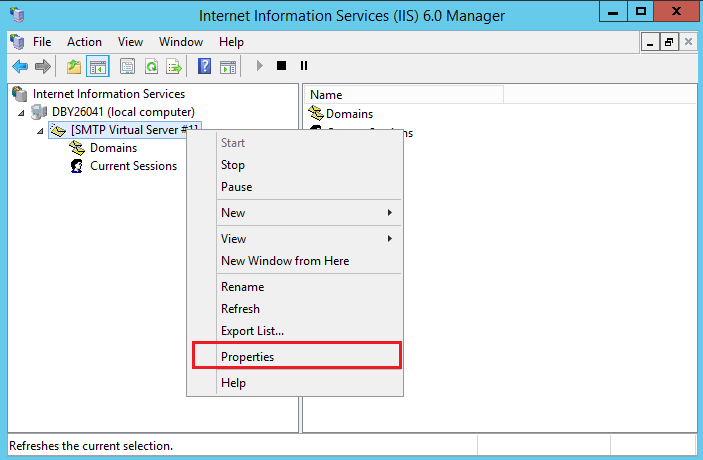The height and width of the screenshot is (460, 703).
Task: Click Domains icon in the tree
Action: point(77,148)
